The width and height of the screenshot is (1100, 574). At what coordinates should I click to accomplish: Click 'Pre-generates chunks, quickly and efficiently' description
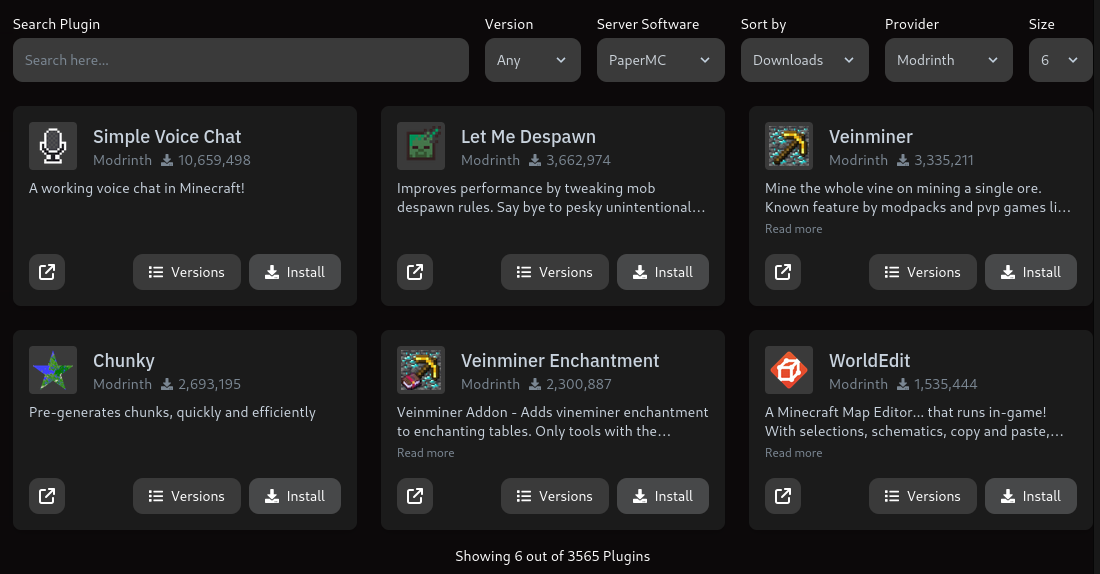tap(172, 413)
